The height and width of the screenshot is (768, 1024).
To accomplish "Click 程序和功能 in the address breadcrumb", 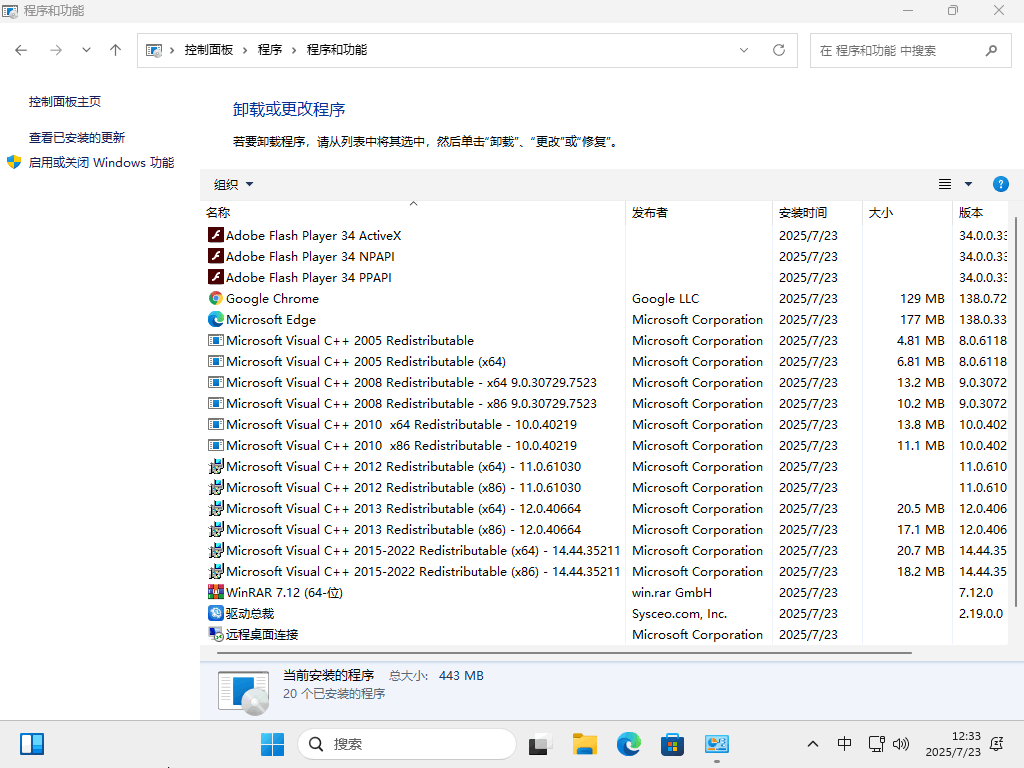I will pos(337,50).
